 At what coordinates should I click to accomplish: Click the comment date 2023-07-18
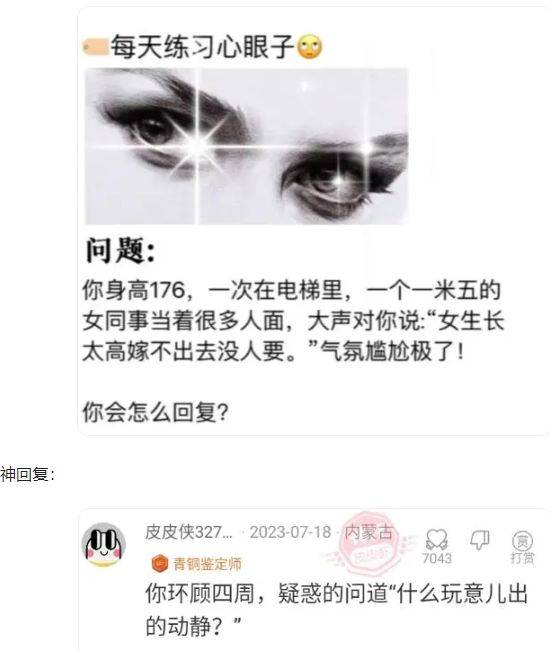click(x=290, y=532)
